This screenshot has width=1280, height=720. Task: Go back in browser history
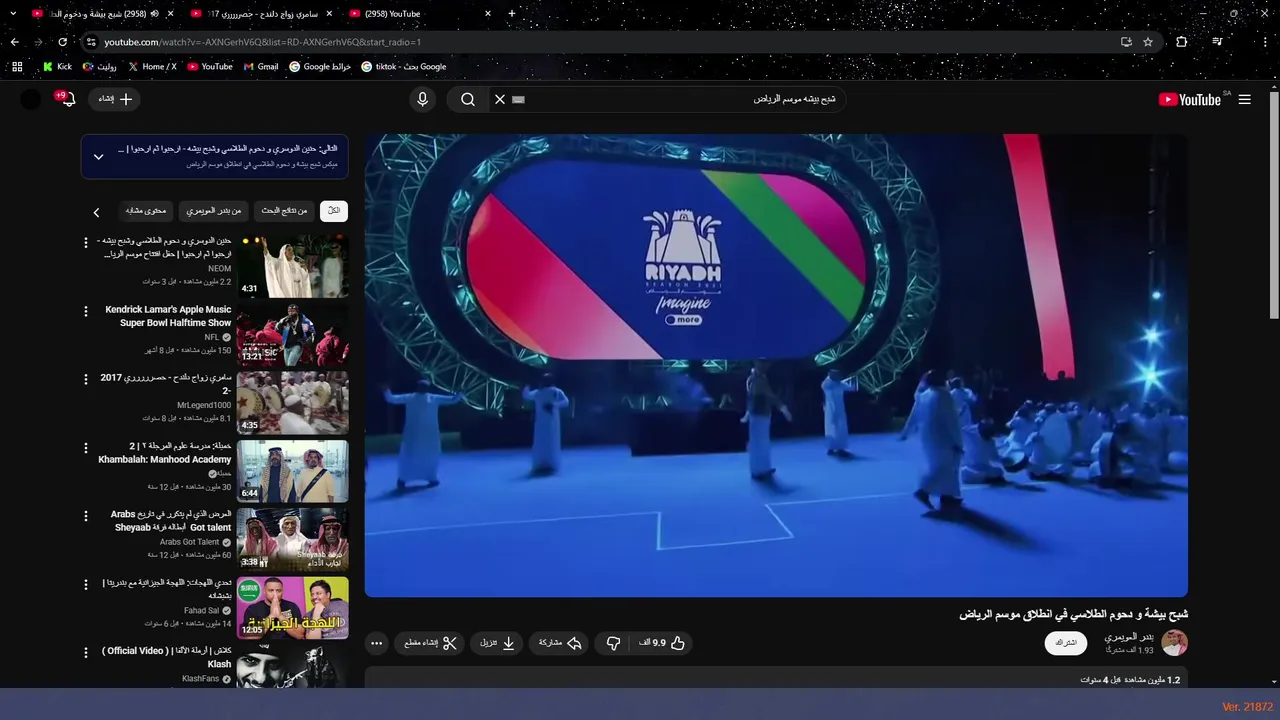(14, 42)
